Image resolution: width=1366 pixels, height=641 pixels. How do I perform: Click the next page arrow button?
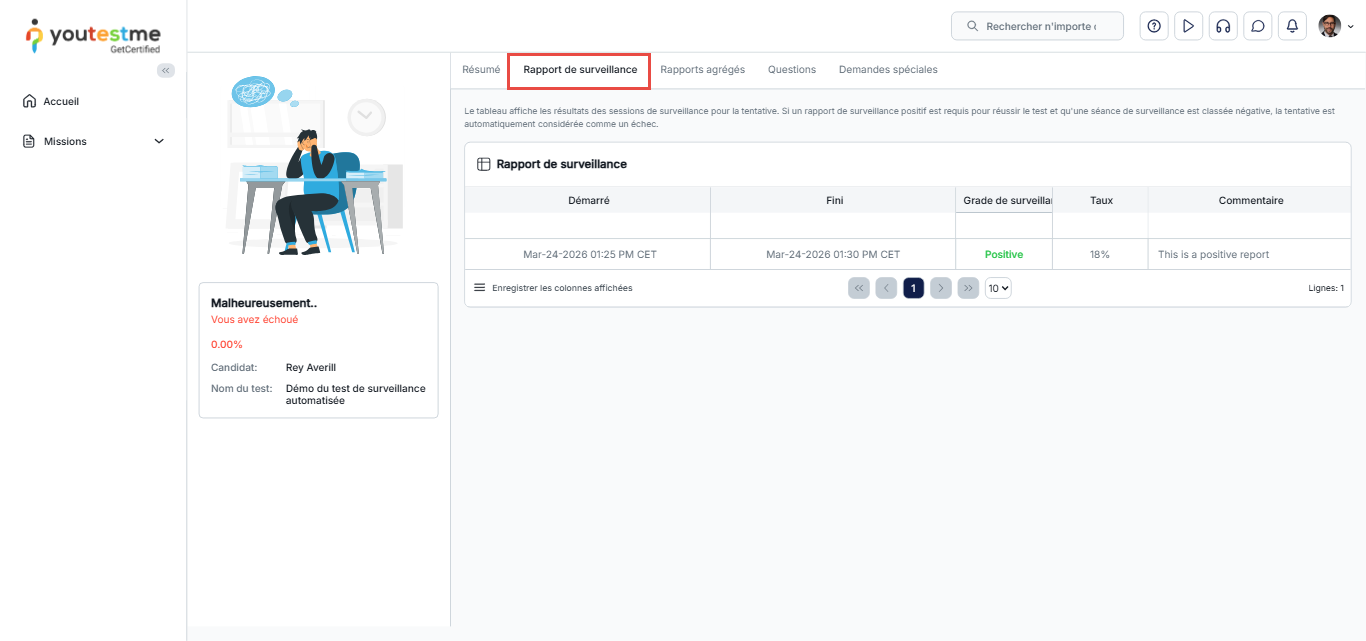pos(940,288)
